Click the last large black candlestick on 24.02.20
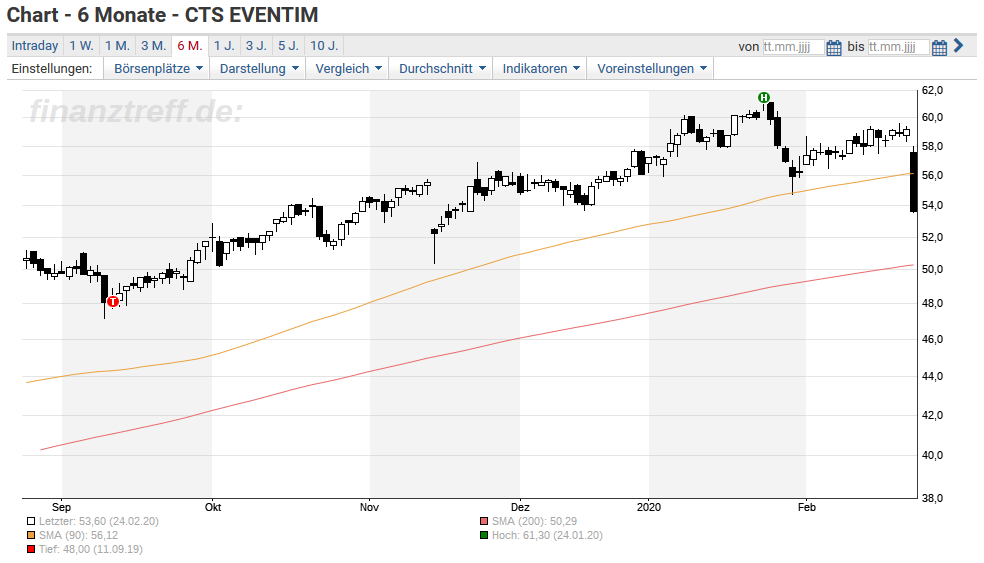The width and height of the screenshot is (984, 563). (914, 182)
